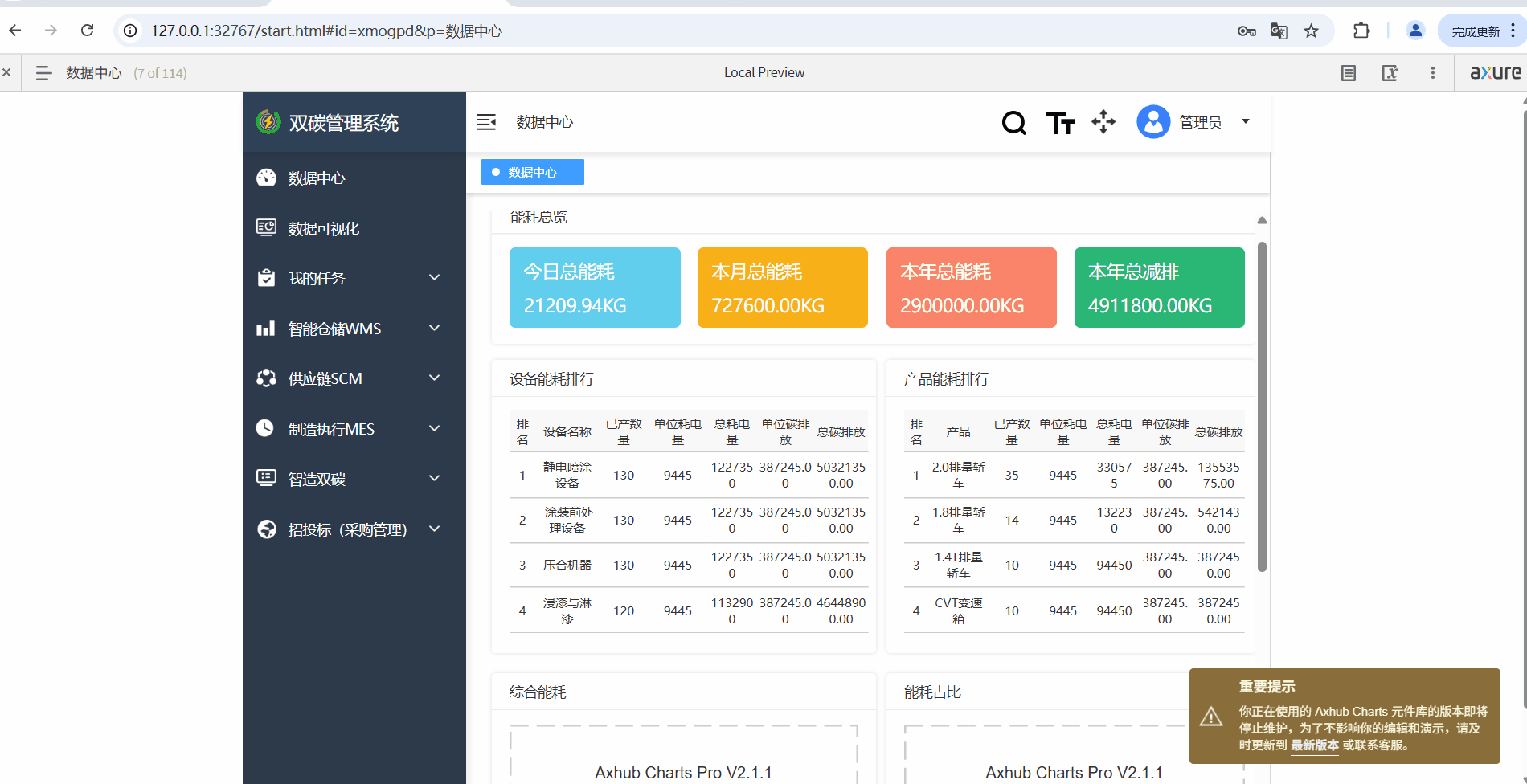Click the 管理员 user avatar
Screen dimensions: 1527x784
pyautogui.click(x=1153, y=122)
